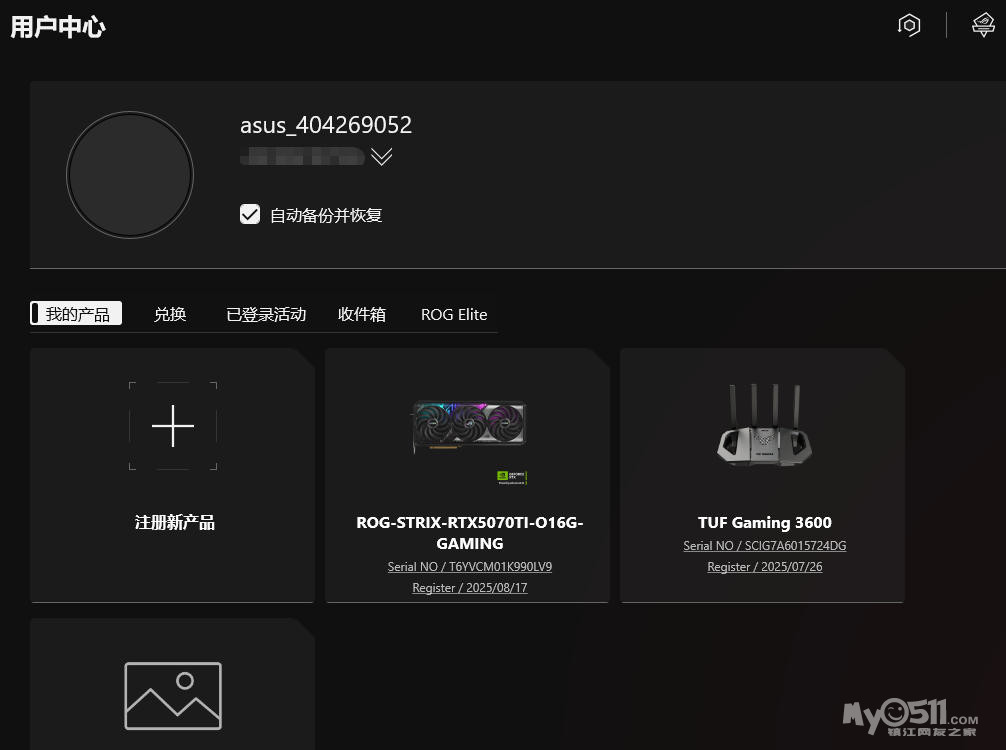Click the 注册新产品 label
The height and width of the screenshot is (750, 1006).
[x=174, y=523]
